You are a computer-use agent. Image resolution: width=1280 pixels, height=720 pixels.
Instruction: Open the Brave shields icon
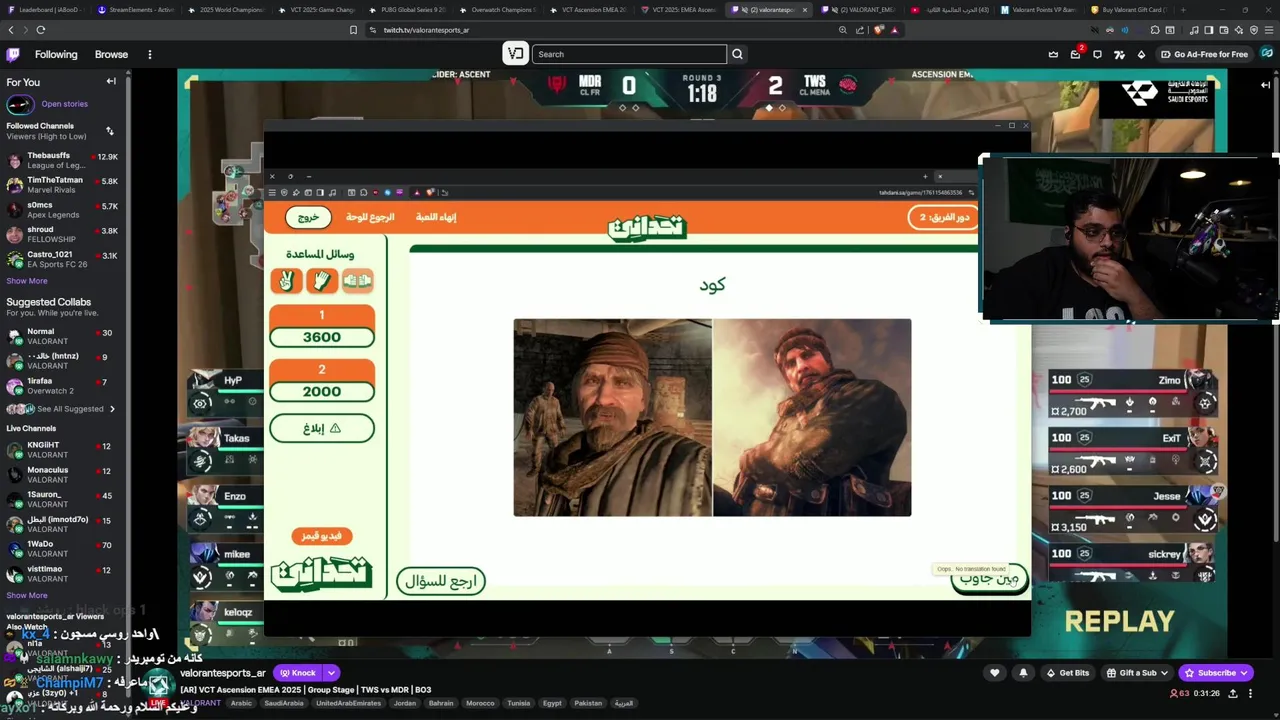879,30
